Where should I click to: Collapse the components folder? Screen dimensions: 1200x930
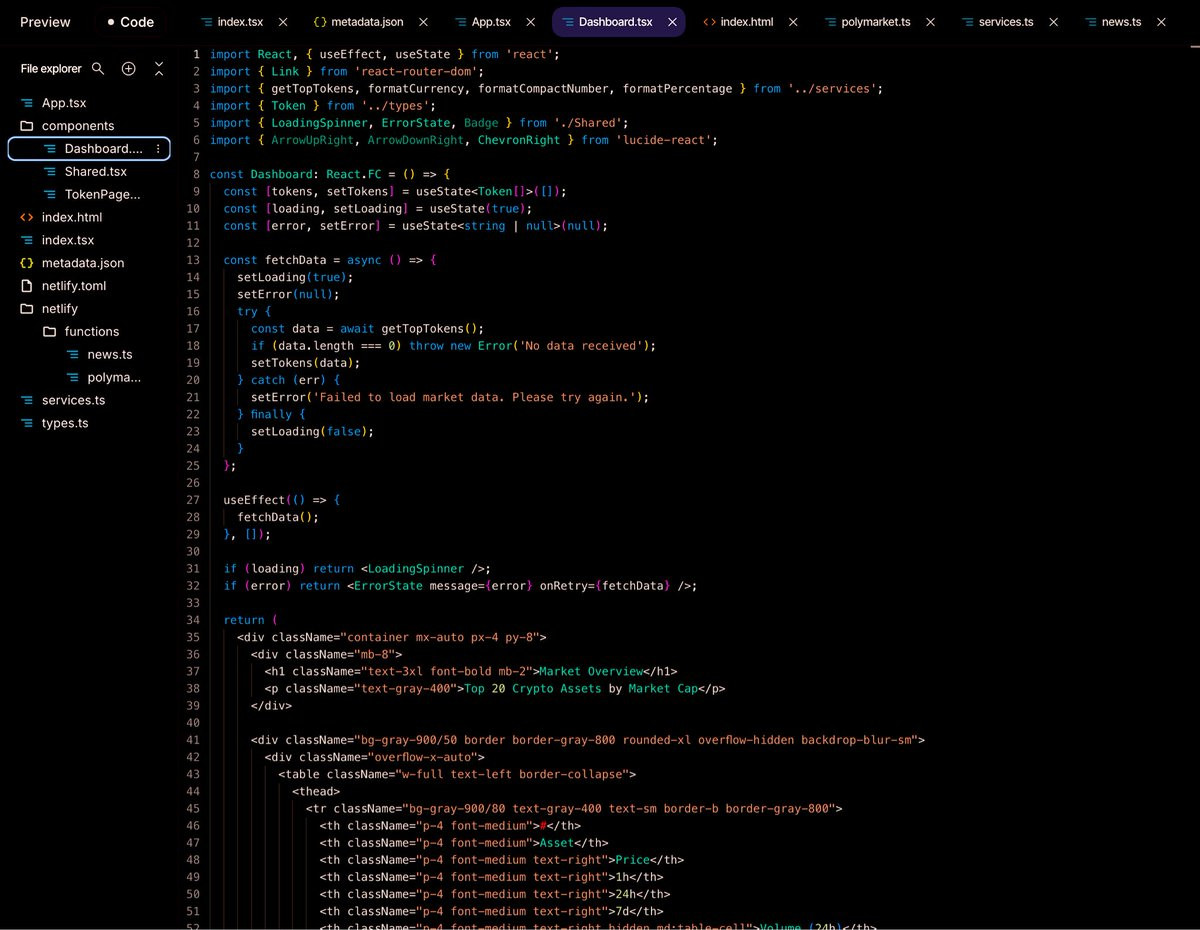coord(77,126)
